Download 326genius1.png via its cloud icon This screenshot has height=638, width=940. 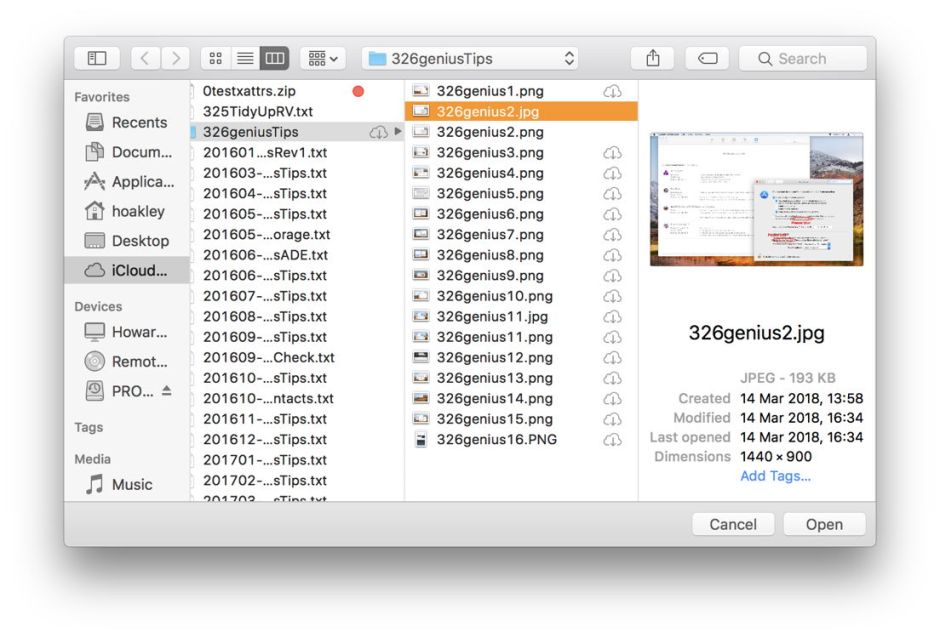(612, 91)
